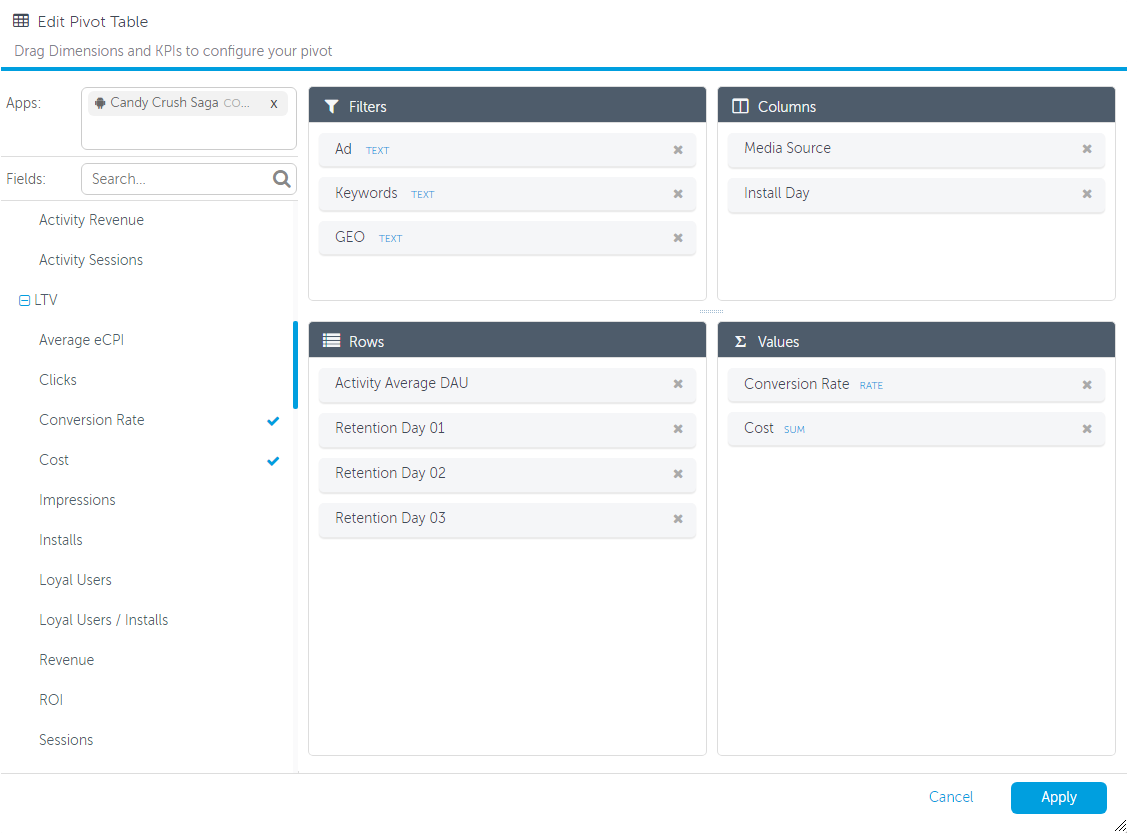Remove Media Source from Columns
Screen dimensions: 1128x834
[x=1087, y=149]
